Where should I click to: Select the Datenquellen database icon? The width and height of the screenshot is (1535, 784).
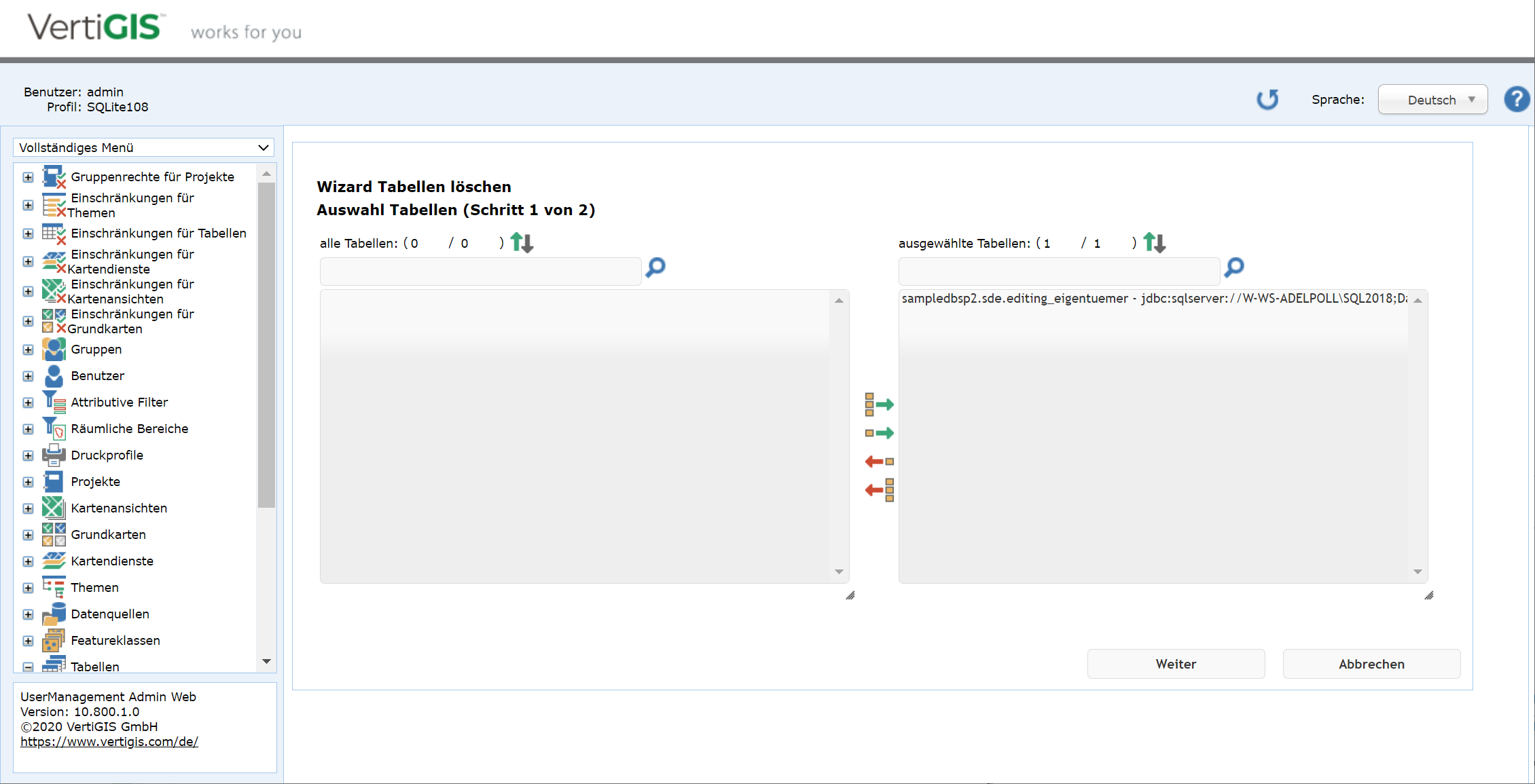(x=54, y=614)
